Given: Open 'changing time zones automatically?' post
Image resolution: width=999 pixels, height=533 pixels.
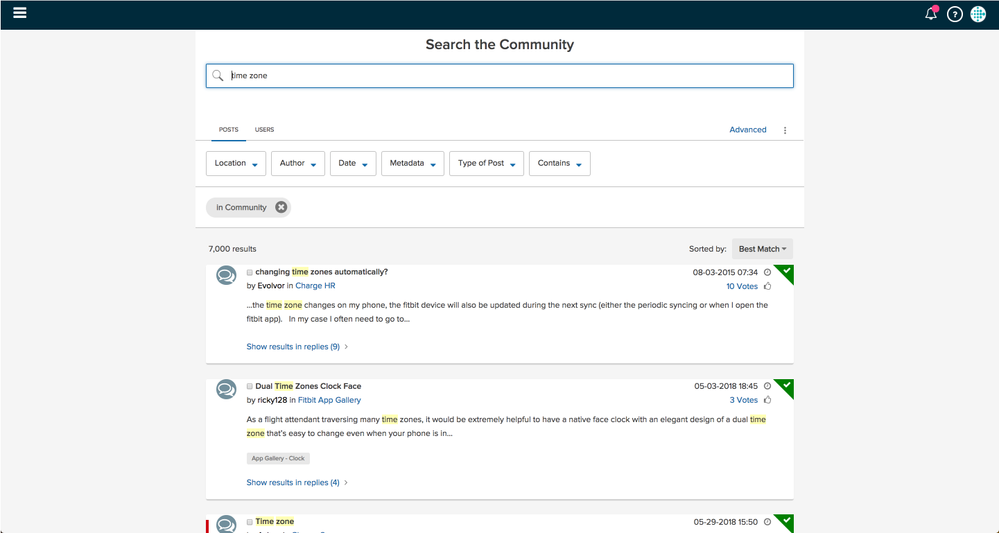Looking at the screenshot, I should point(321,272).
